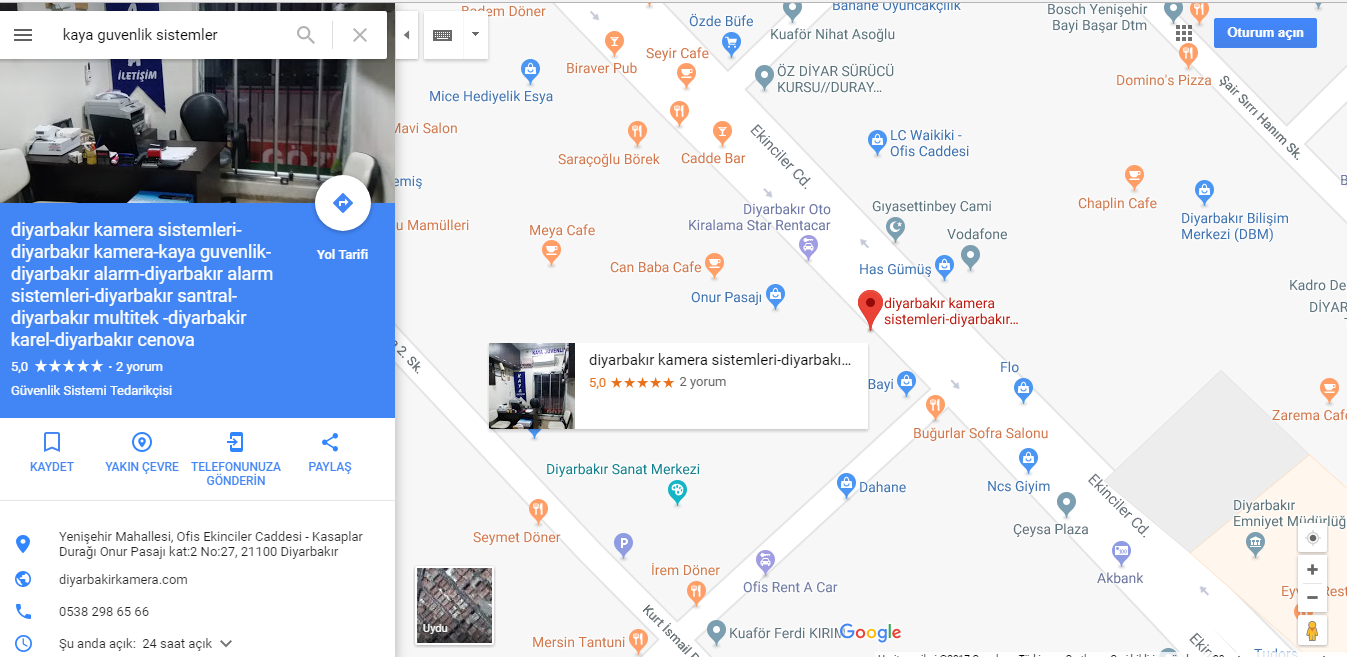
Task: Open the hamburger main menu
Action: click(x=23, y=35)
